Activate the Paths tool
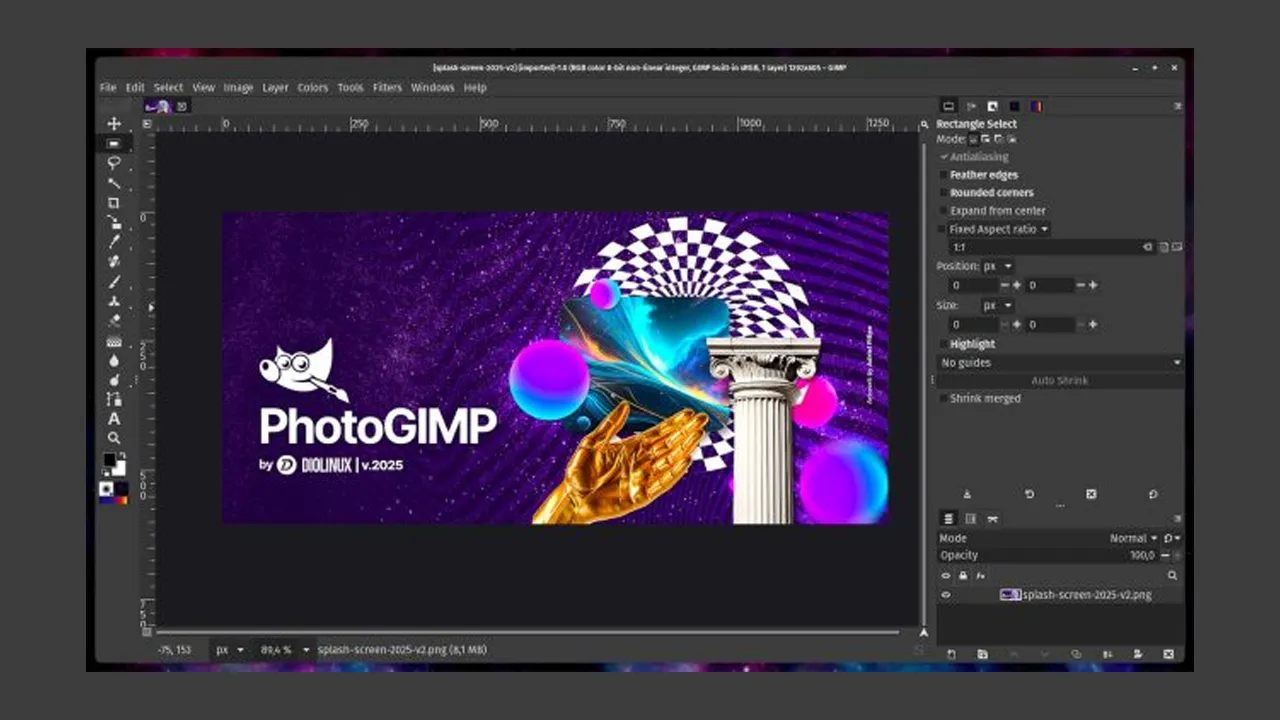Viewport: 1280px width, 720px height. coord(114,399)
